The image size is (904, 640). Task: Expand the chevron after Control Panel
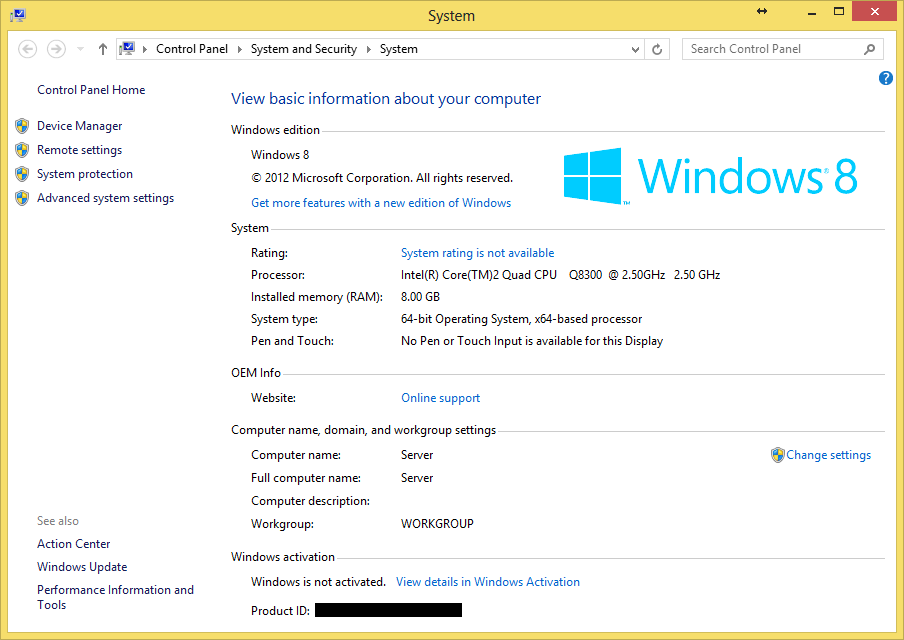(x=239, y=49)
